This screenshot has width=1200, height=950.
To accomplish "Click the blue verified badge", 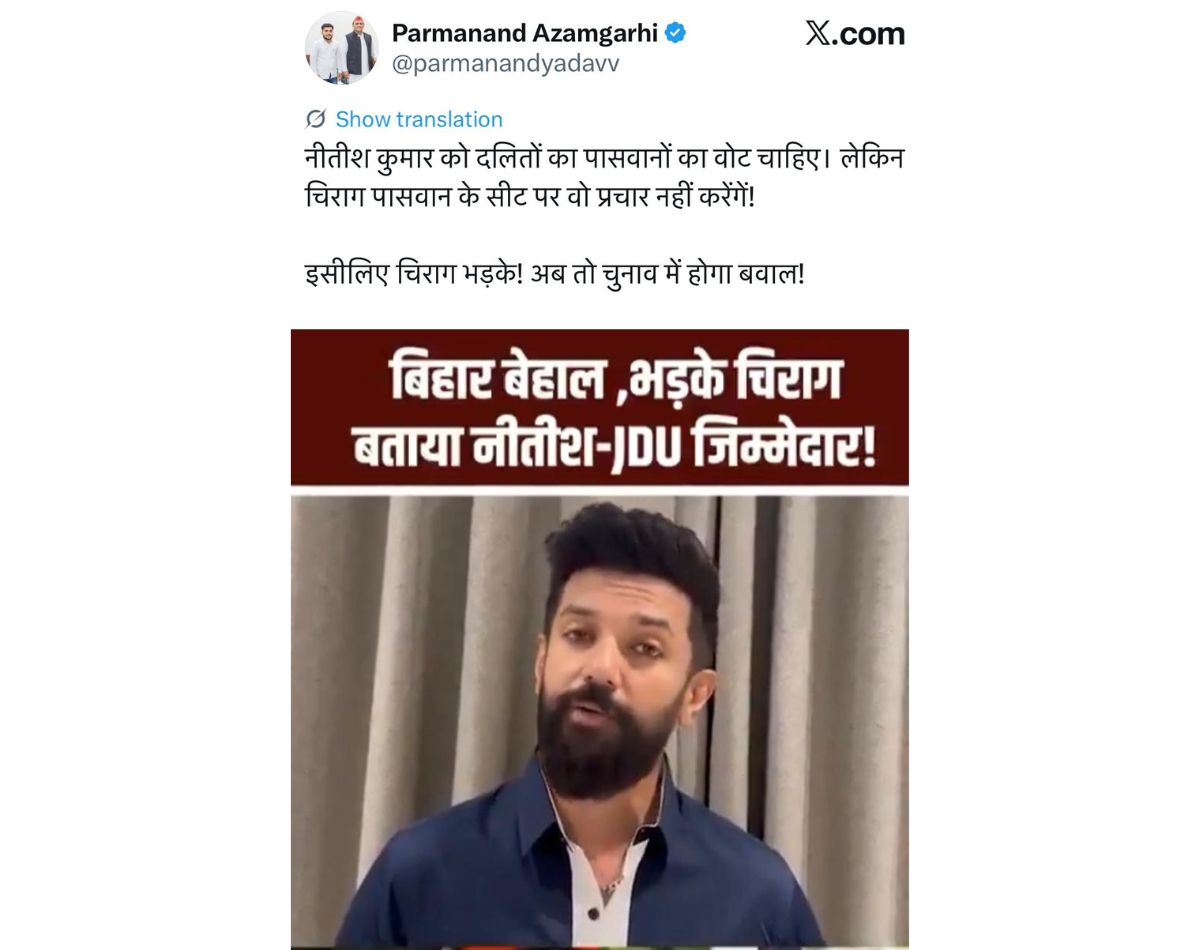I will (676, 33).
